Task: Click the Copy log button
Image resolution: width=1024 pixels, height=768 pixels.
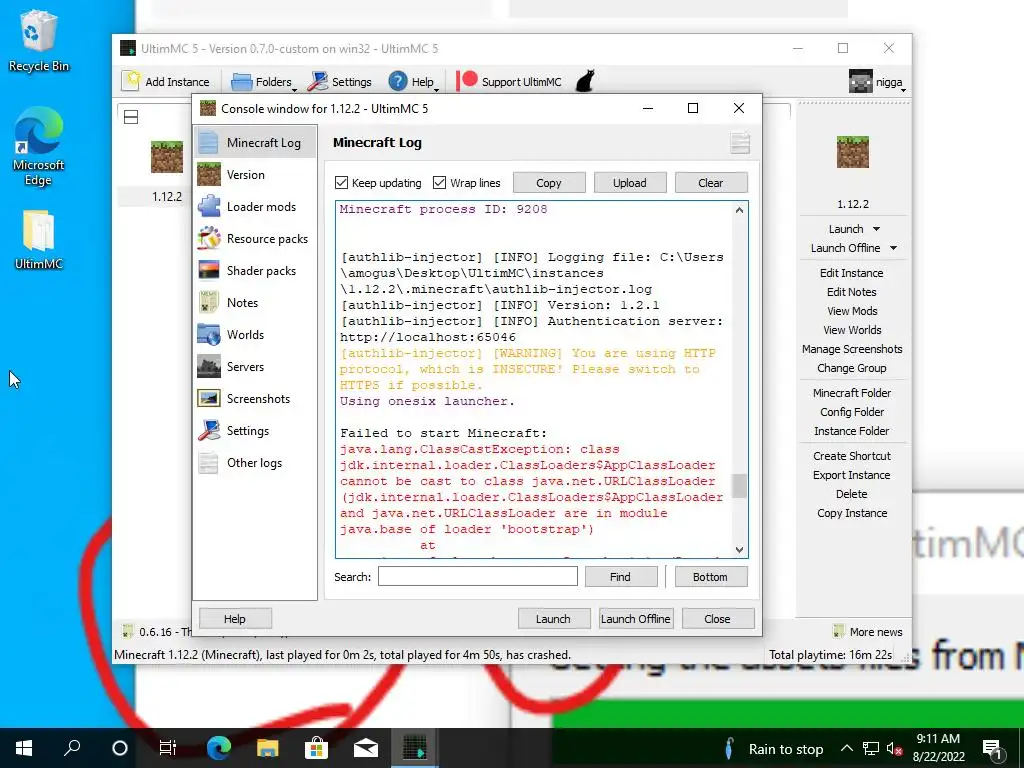Action: coord(549,183)
